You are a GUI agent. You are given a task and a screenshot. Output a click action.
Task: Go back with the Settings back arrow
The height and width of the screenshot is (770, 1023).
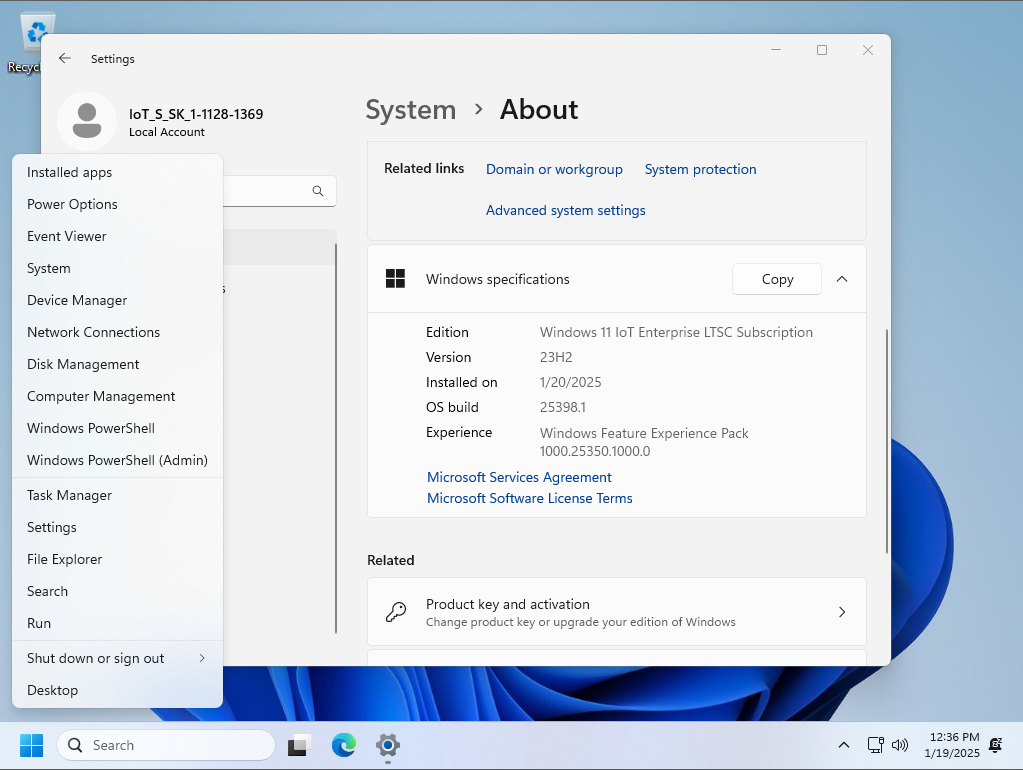pyautogui.click(x=65, y=58)
